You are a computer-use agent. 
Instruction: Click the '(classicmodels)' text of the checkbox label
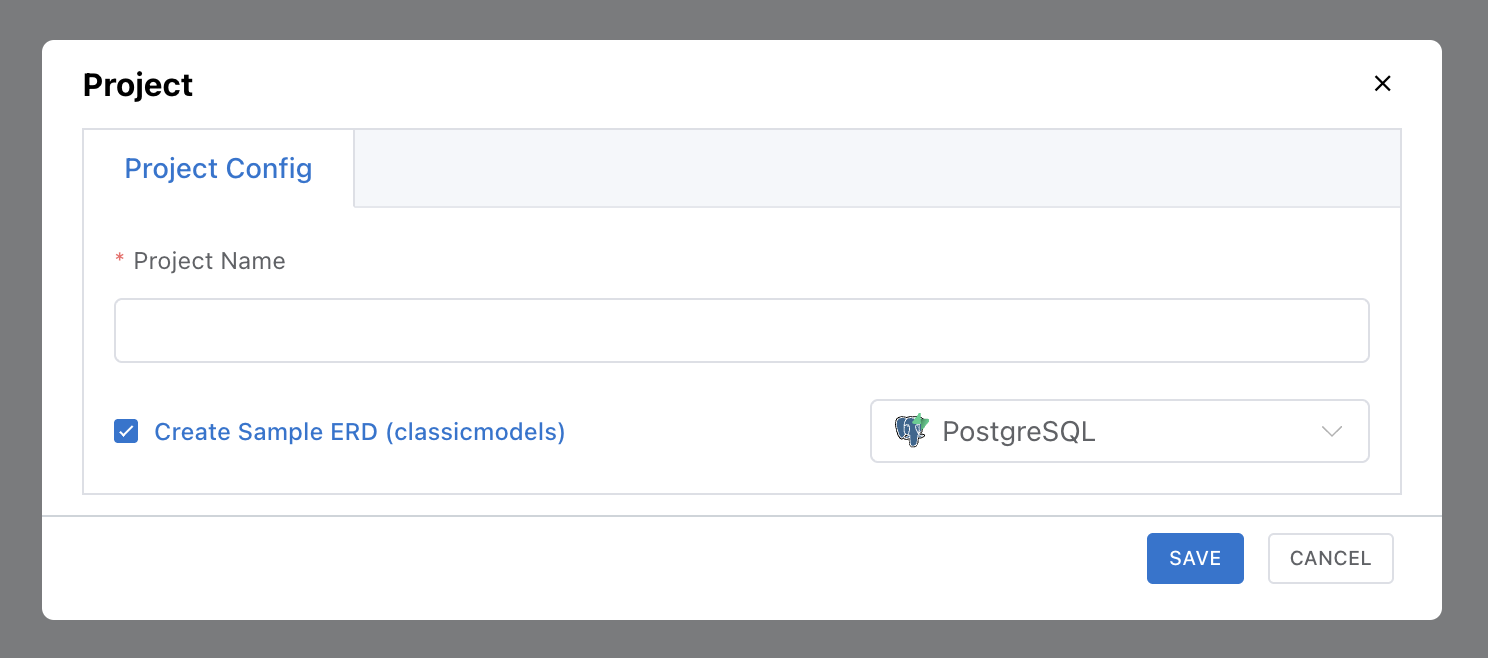click(475, 432)
